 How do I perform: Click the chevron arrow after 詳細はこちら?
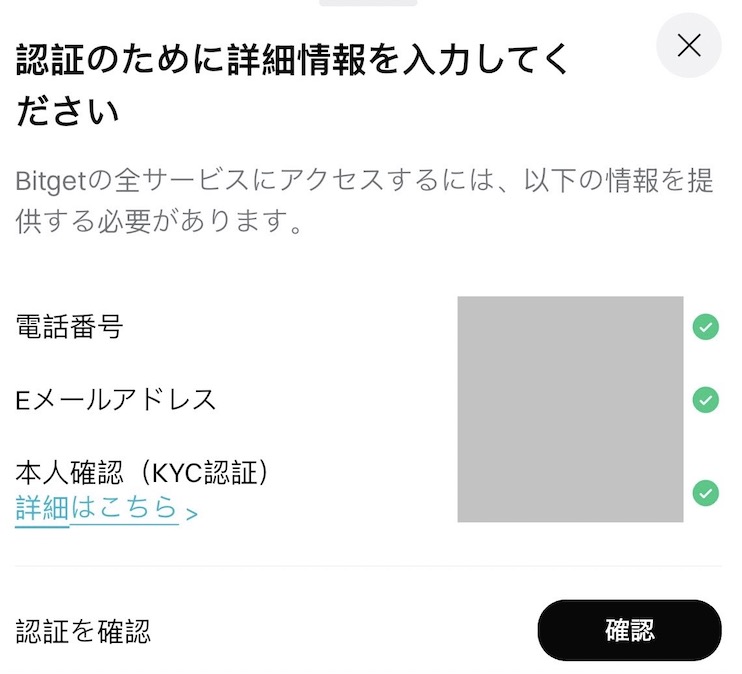pos(192,514)
